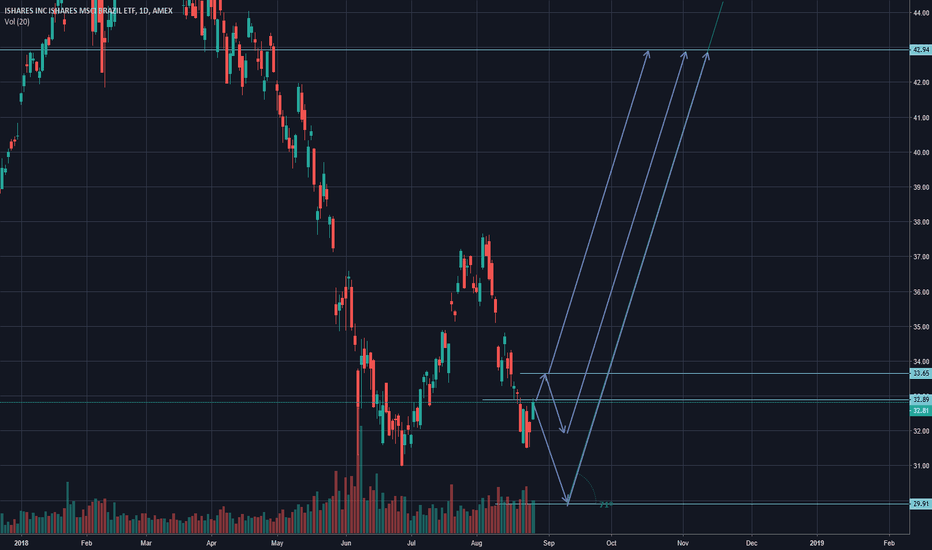
Task: Click the Nov label on the time axis
Action: [x=683, y=543]
